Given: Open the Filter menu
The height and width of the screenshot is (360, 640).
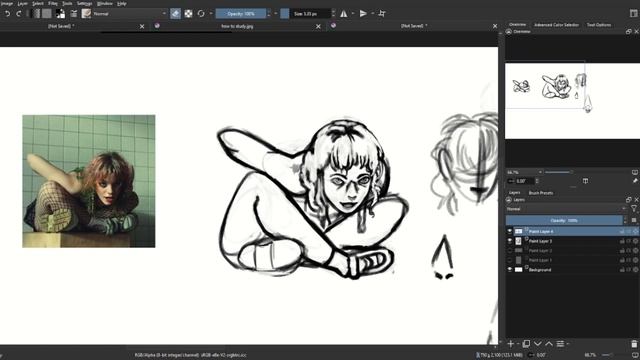Looking at the screenshot, I should click(53, 3).
